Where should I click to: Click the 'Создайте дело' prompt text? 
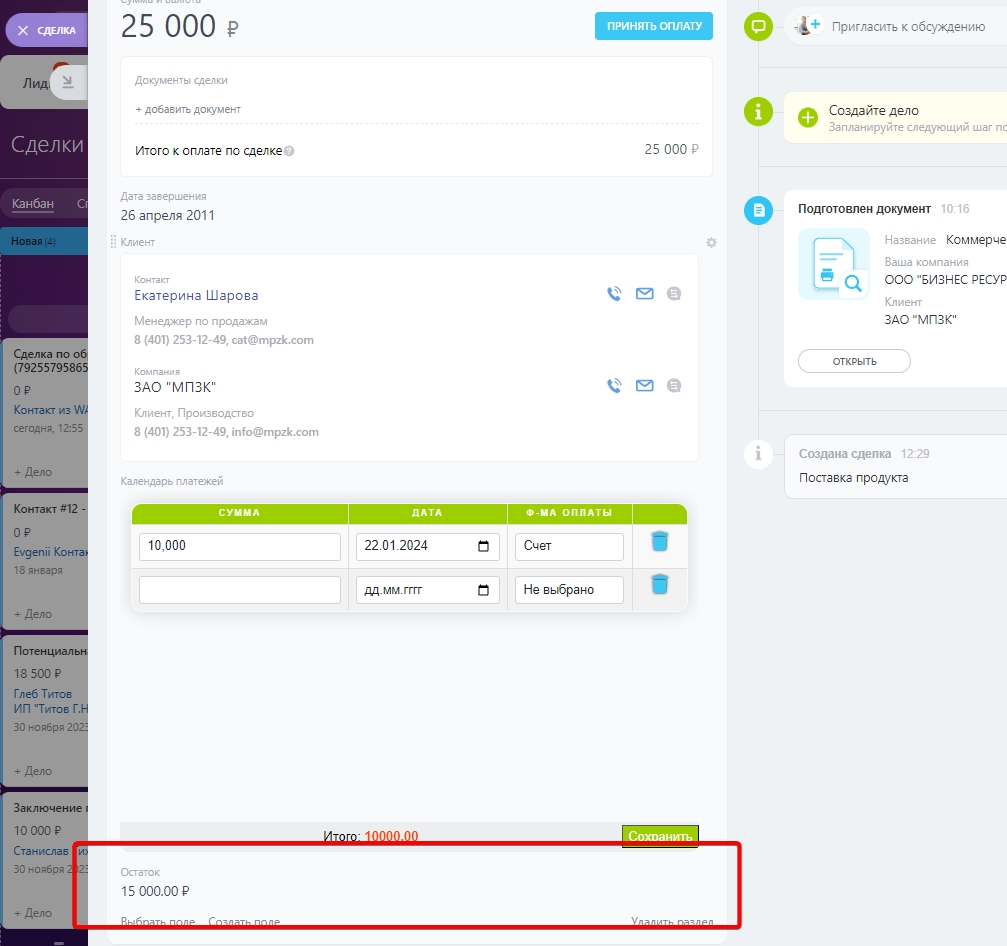click(x=873, y=110)
